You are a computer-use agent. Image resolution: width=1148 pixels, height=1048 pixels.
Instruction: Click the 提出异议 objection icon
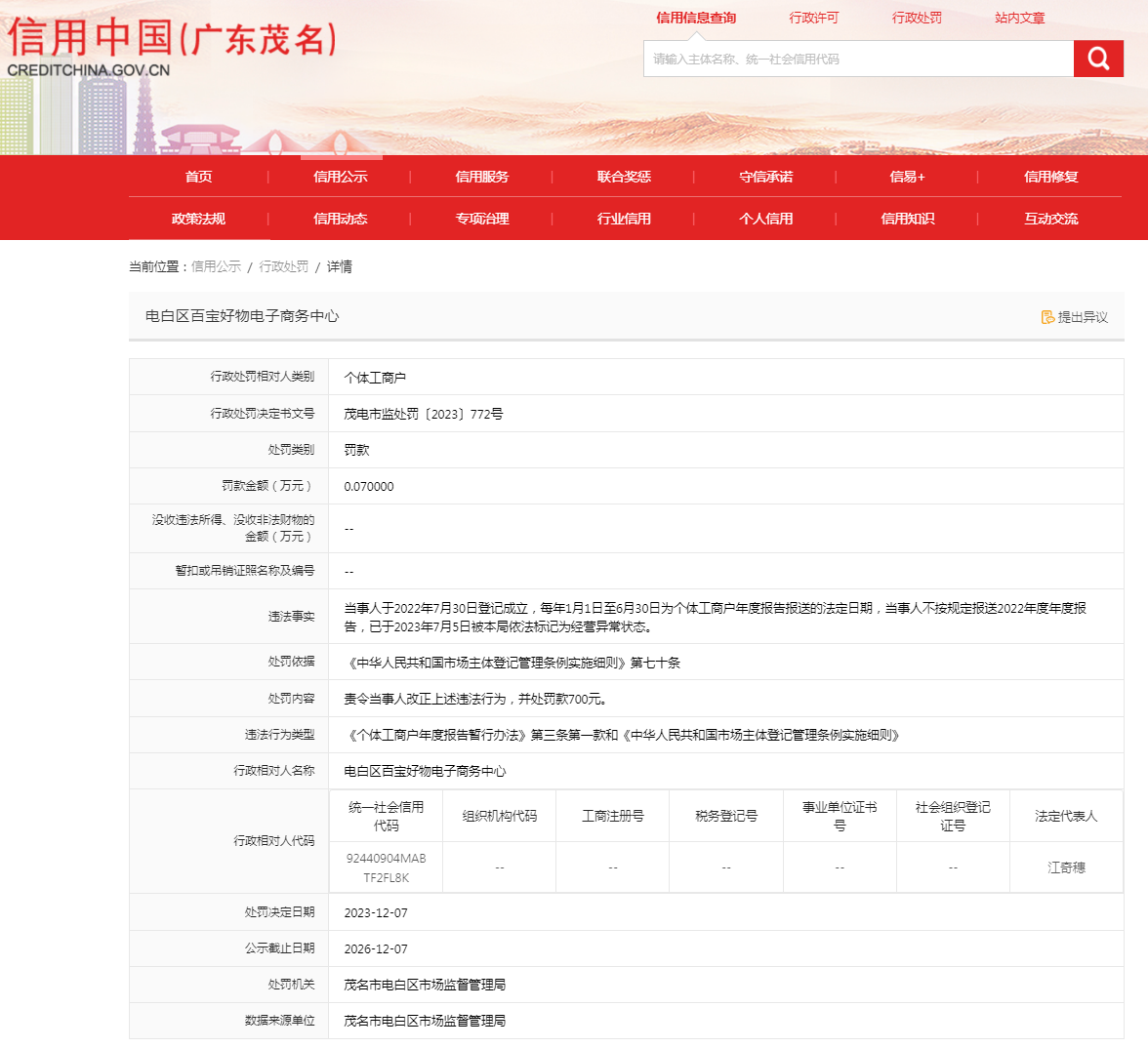tap(1047, 317)
